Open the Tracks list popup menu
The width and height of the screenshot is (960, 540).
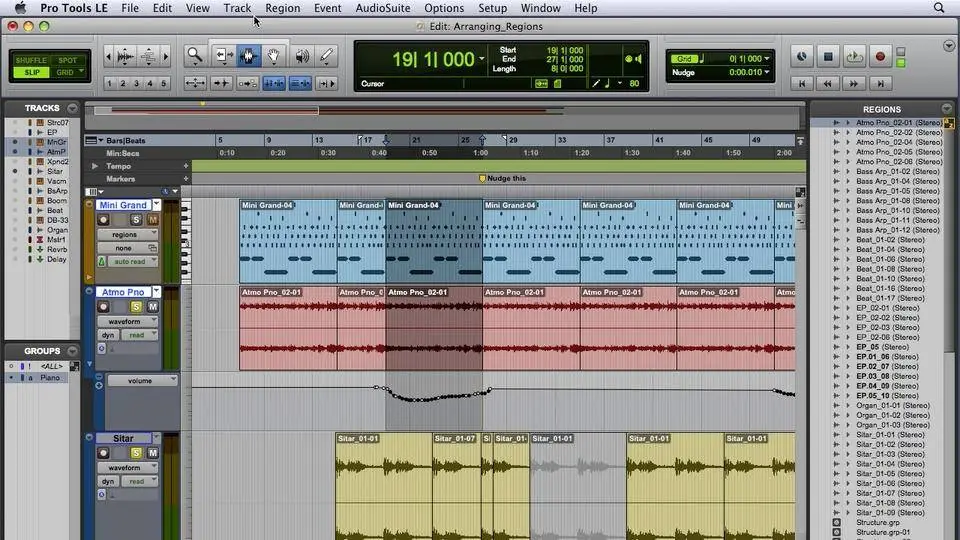[72, 108]
